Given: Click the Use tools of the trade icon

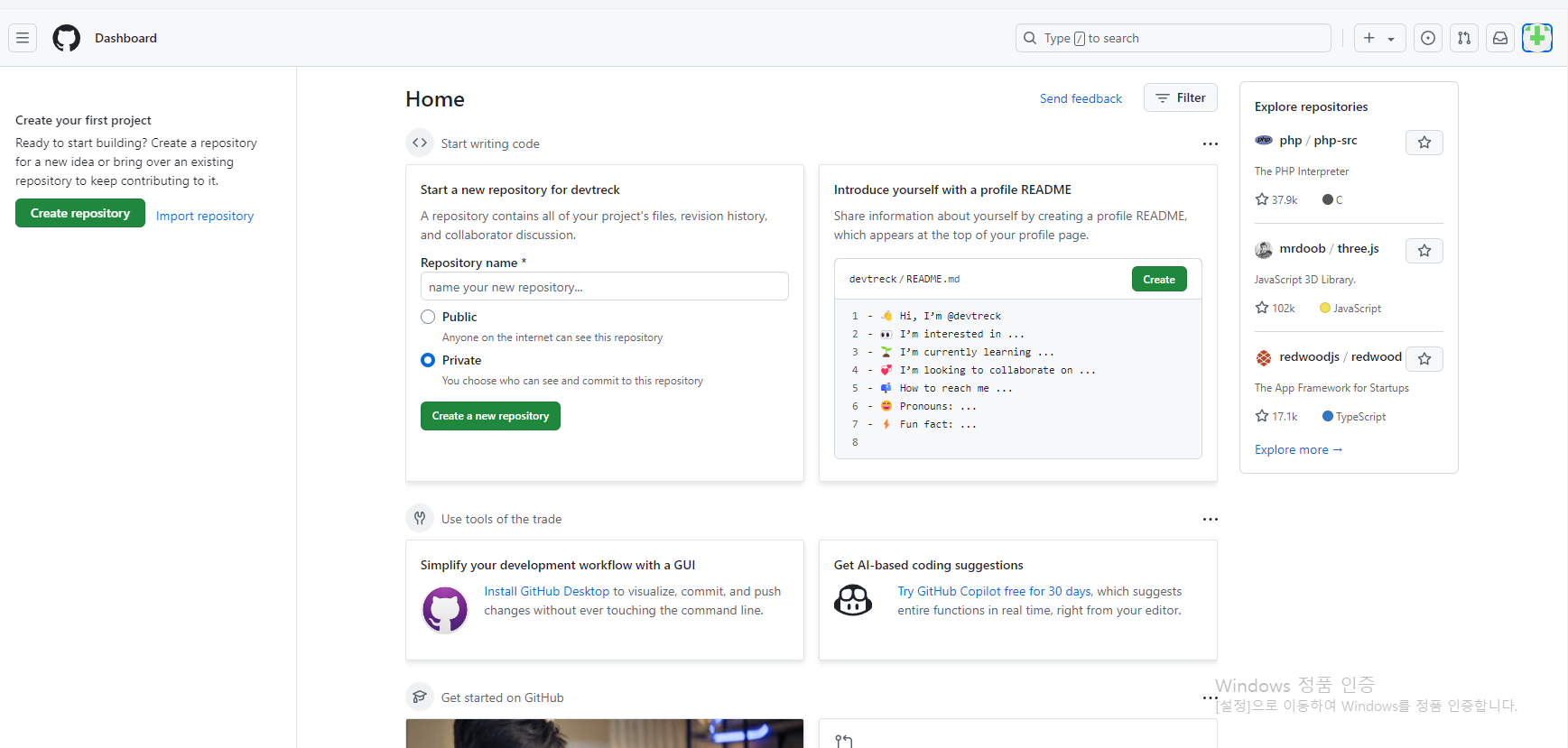Looking at the screenshot, I should pos(420,519).
